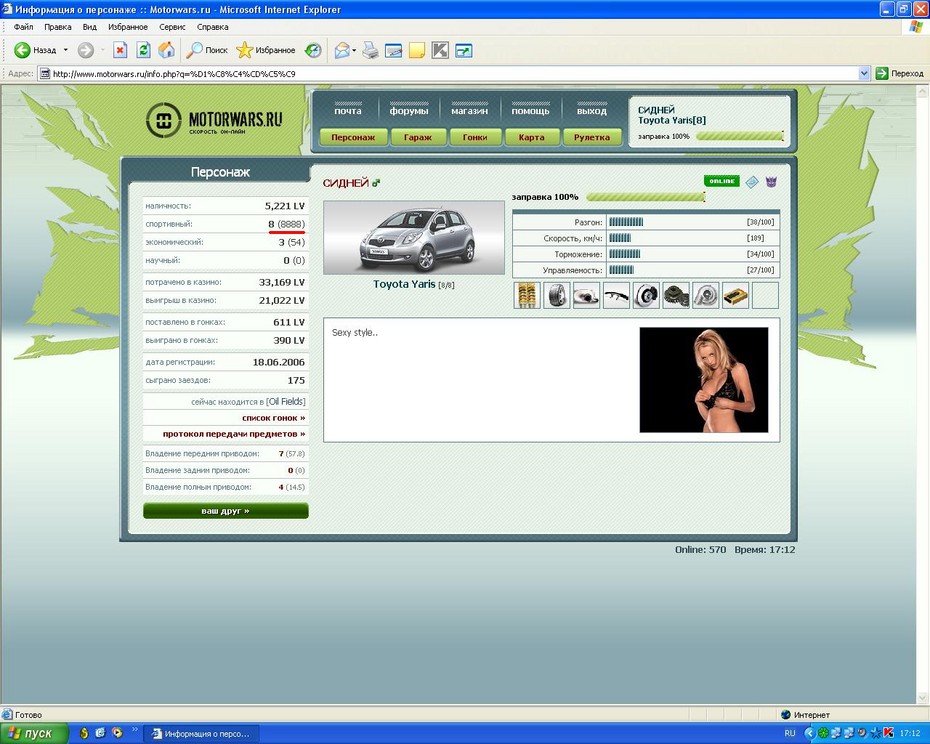
Task: Open the Windows пуск Start button
Action: [x=34, y=733]
